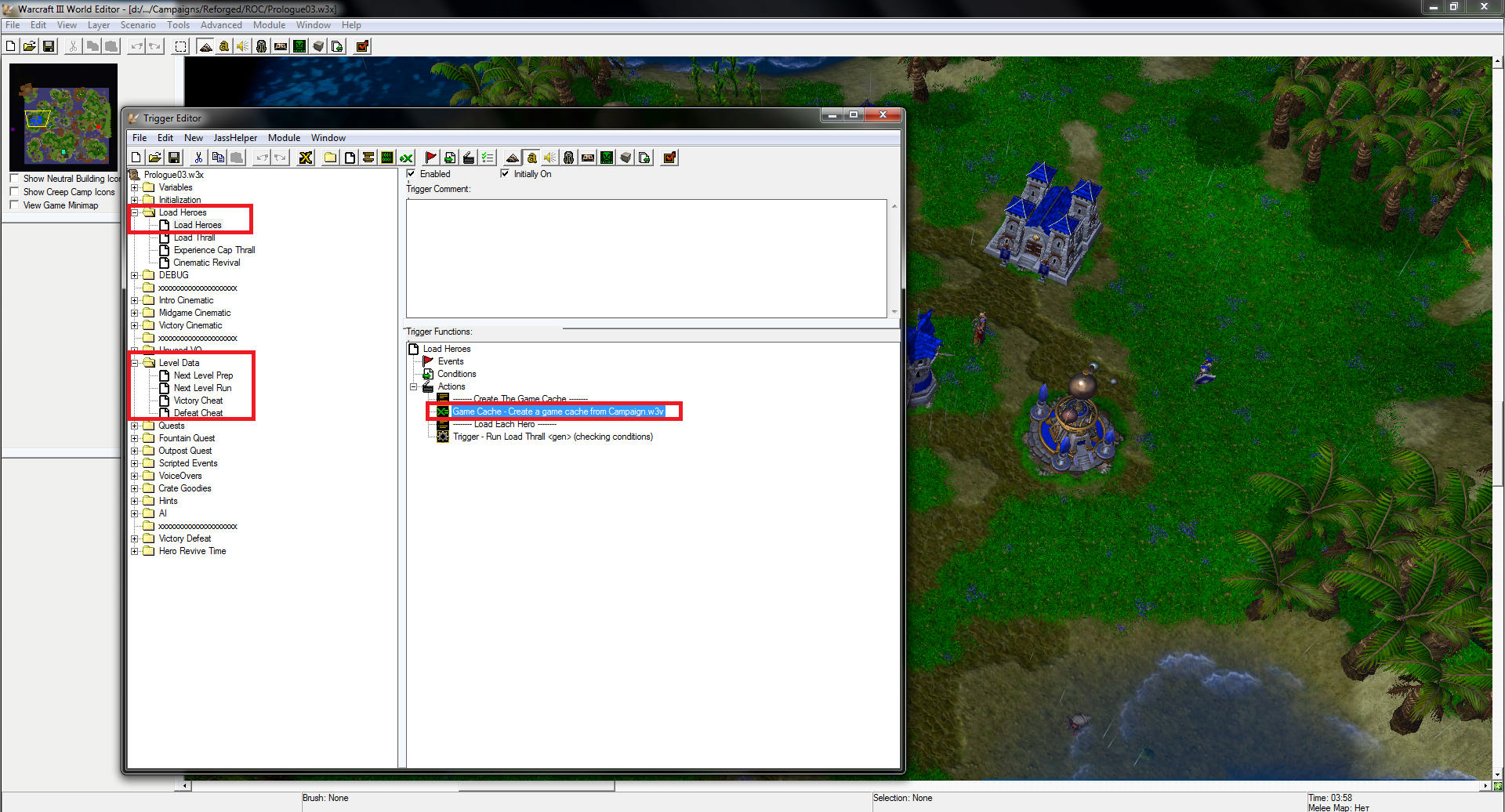This screenshot has width=1505, height=812.
Task: Enable Show Creep Camp Icons checkbox
Action: pyautogui.click(x=14, y=192)
